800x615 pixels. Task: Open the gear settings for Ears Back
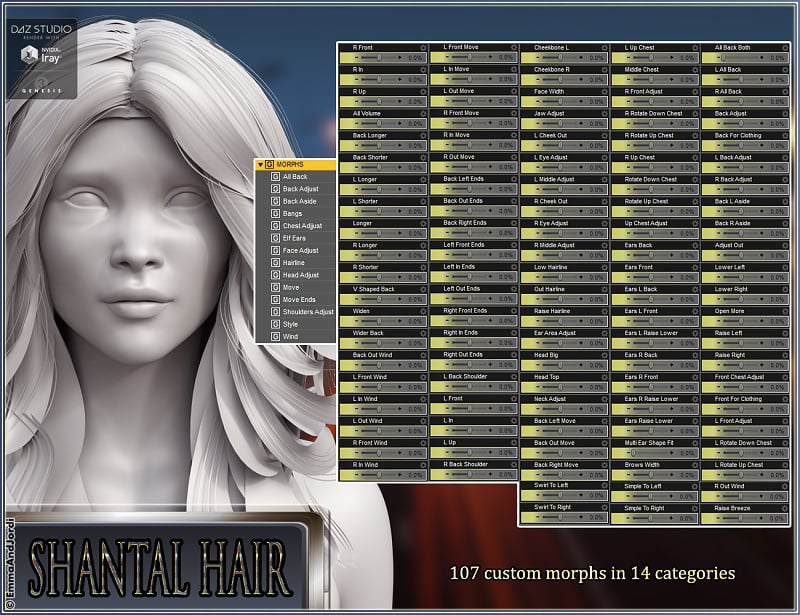click(695, 245)
